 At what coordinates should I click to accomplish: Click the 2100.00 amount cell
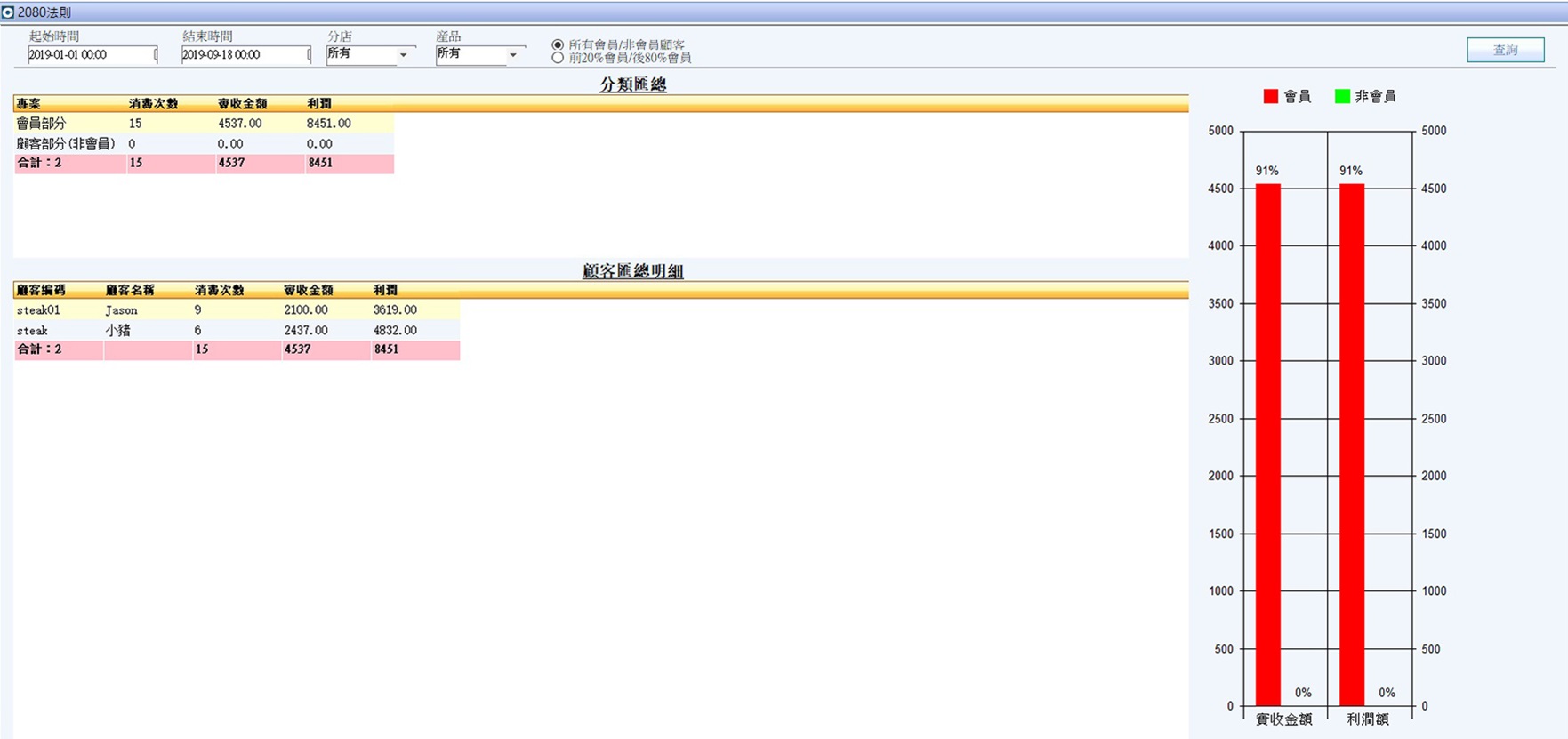306,310
